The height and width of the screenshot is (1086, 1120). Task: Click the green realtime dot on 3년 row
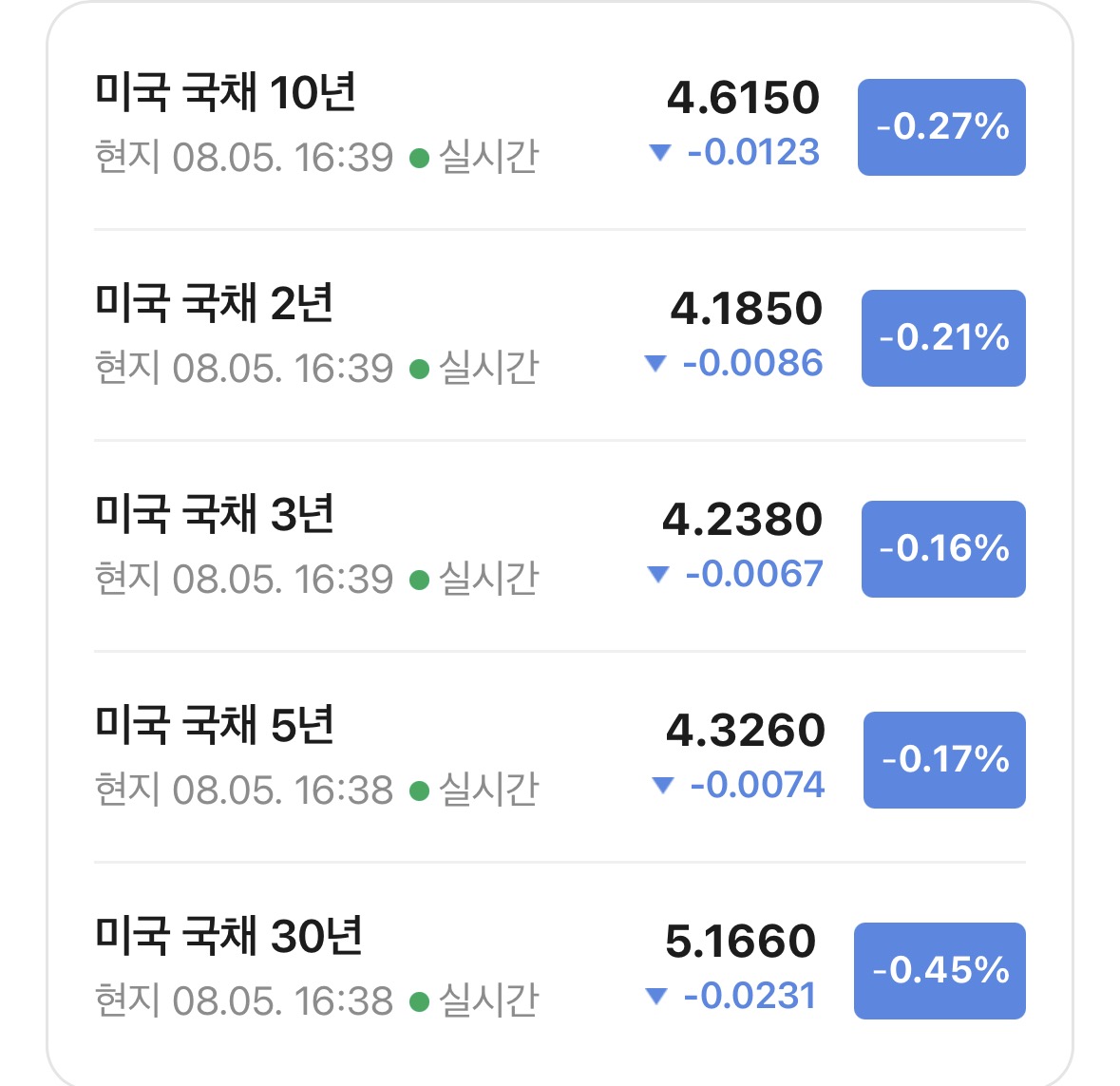pyautogui.click(x=419, y=580)
